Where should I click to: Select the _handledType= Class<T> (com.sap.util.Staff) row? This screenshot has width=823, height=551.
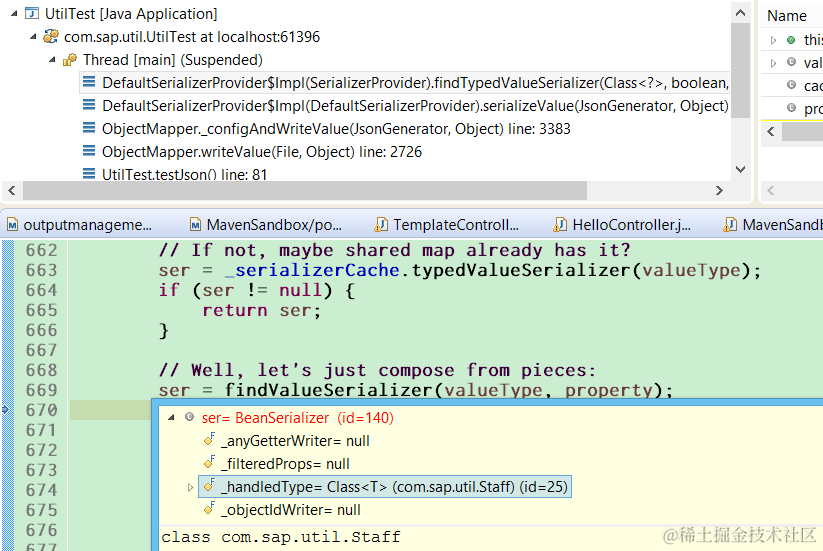pyautogui.click(x=385, y=487)
